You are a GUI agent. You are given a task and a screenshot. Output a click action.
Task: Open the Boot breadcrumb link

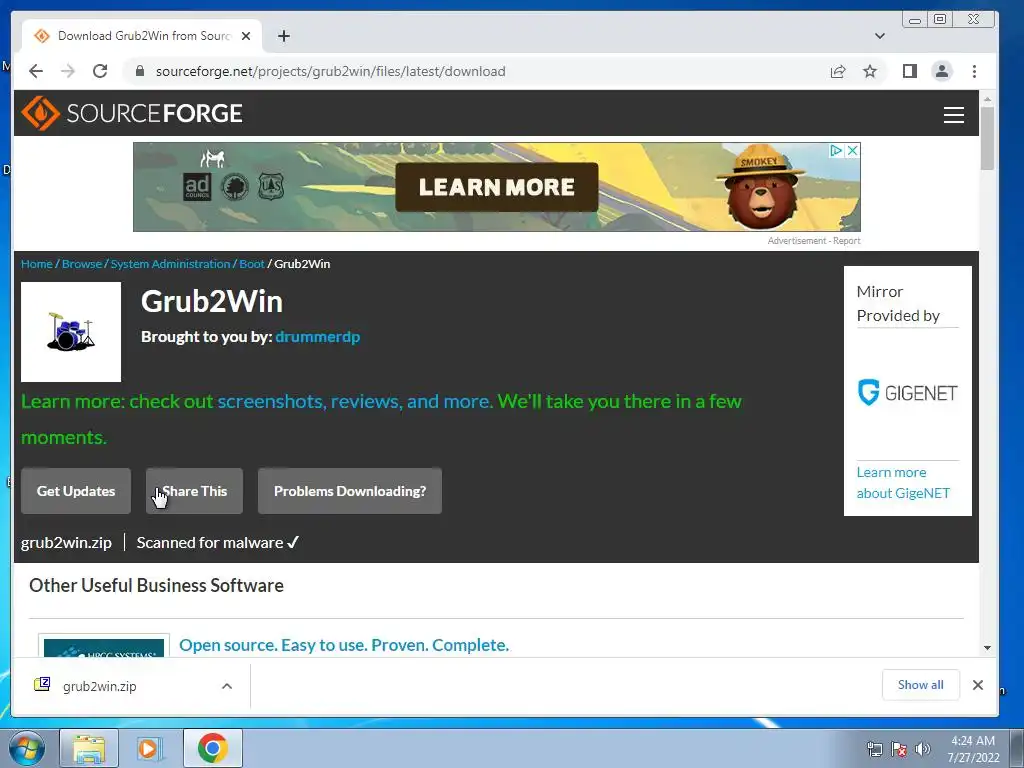[x=251, y=264]
